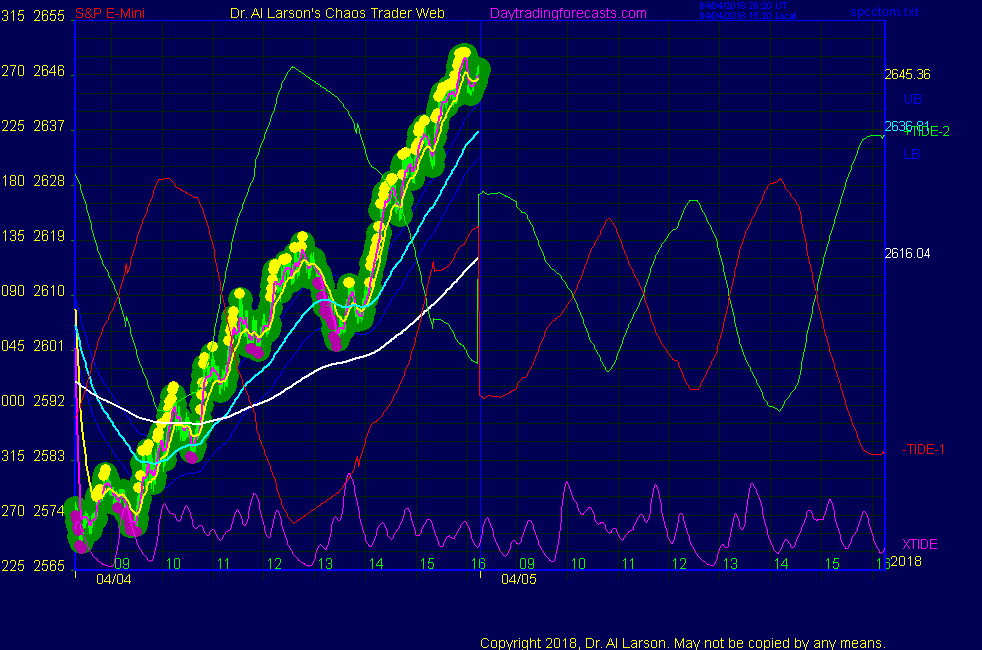Click the Daytradingforecasts.com link at top
Screen dimensions: 982x650
click(567, 13)
